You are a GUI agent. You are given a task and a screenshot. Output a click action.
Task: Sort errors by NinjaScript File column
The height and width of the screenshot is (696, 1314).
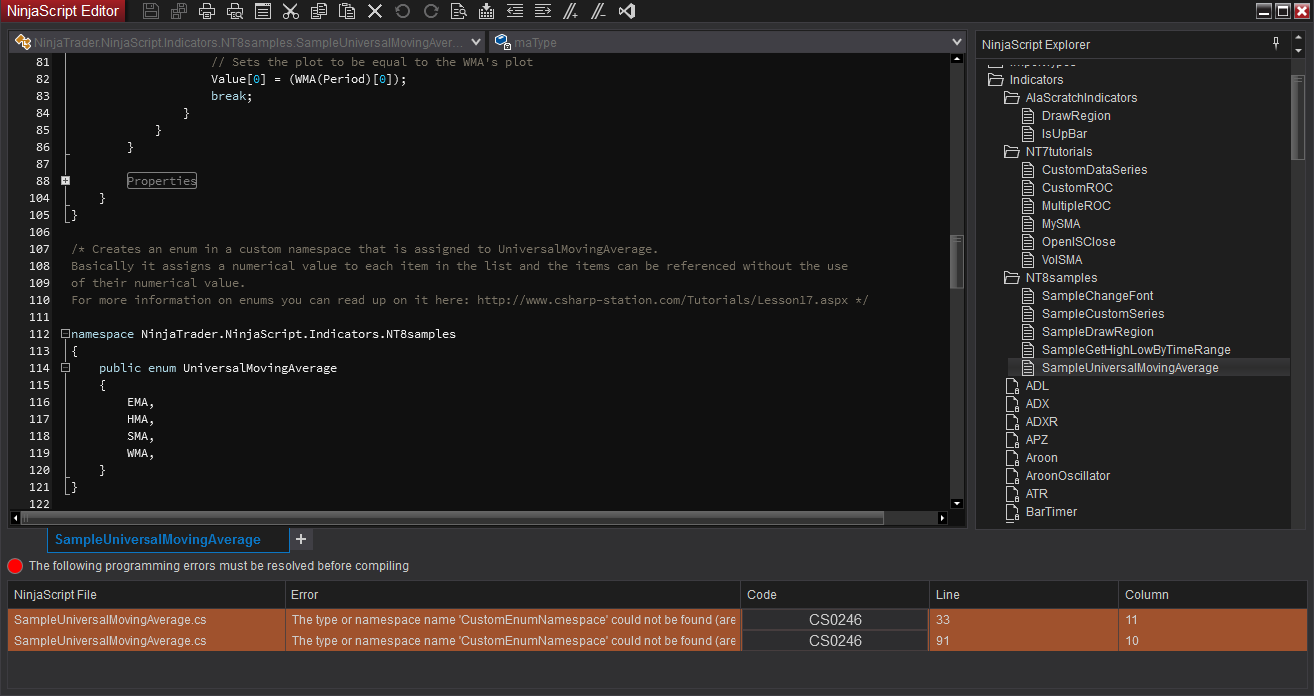(x=147, y=595)
